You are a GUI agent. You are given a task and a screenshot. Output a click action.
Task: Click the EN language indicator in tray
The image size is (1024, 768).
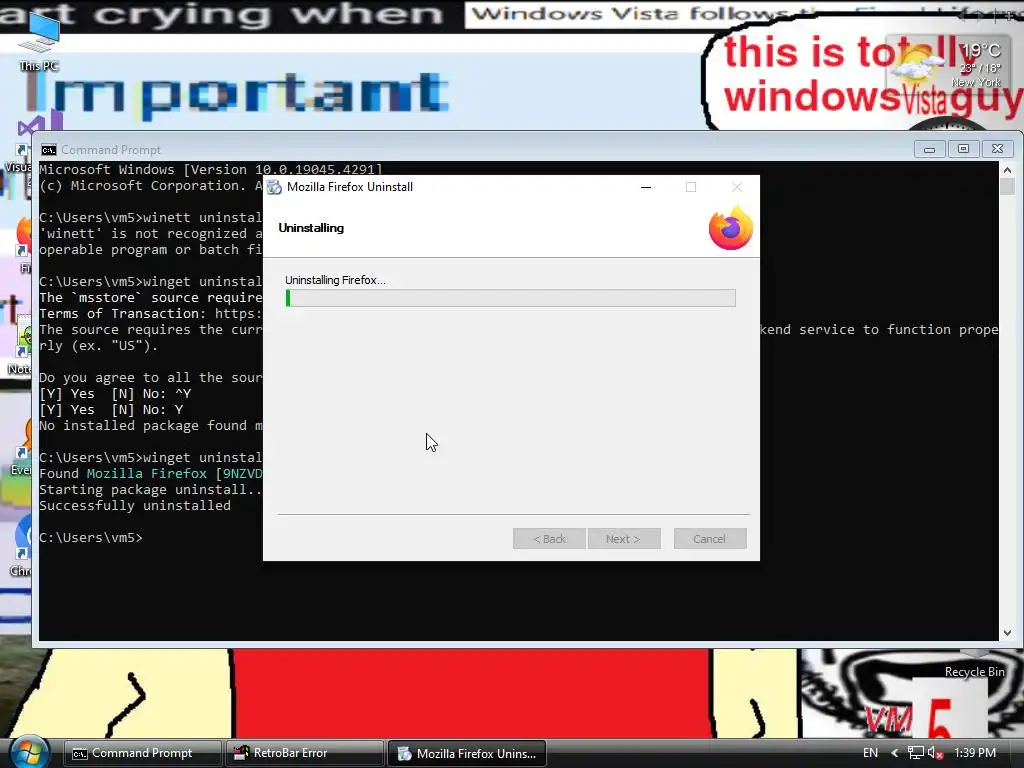[871, 753]
